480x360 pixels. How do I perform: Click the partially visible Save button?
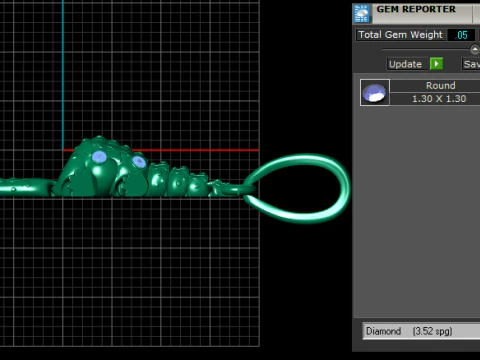tap(471, 64)
